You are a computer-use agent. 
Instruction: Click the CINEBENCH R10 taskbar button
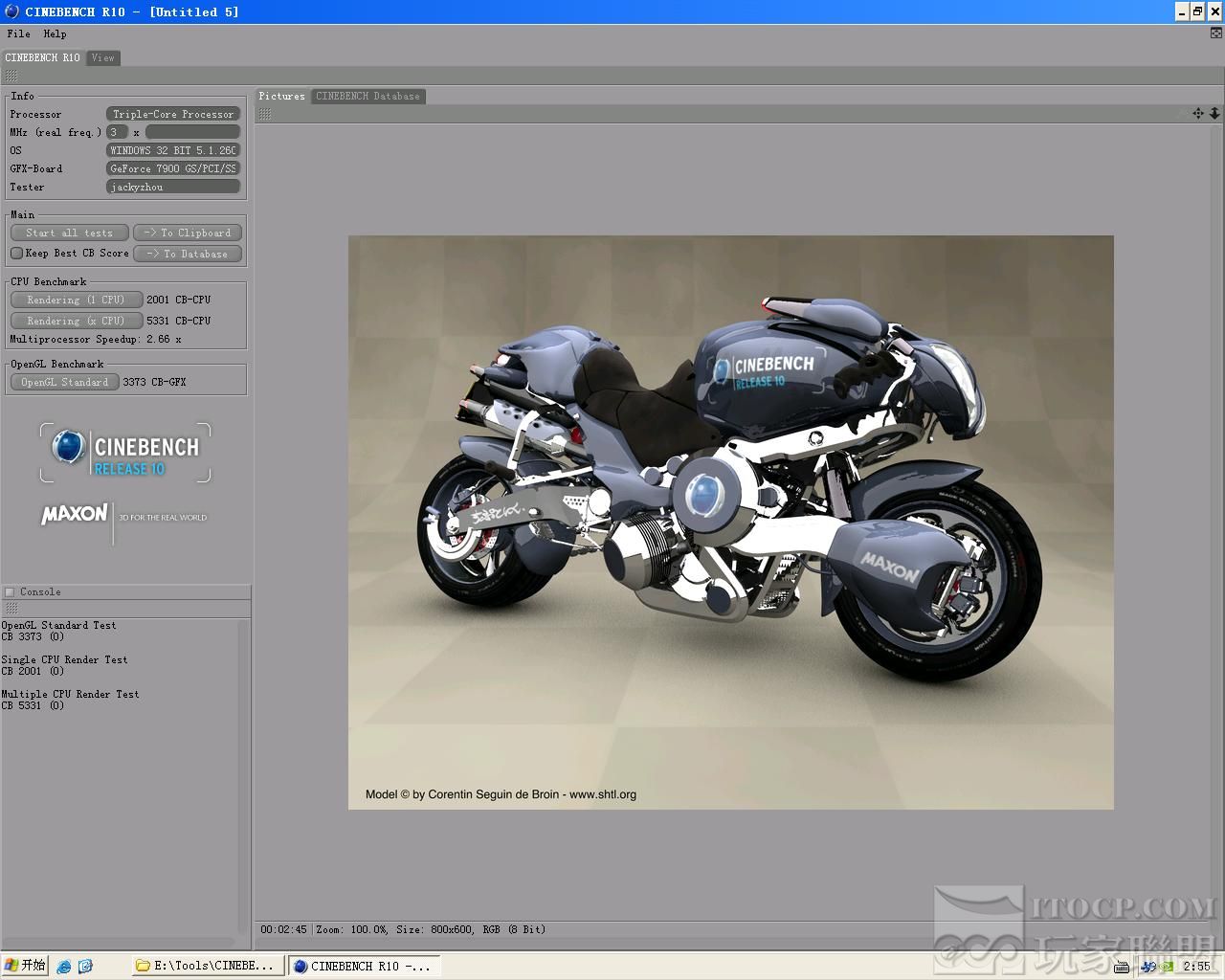[365, 966]
